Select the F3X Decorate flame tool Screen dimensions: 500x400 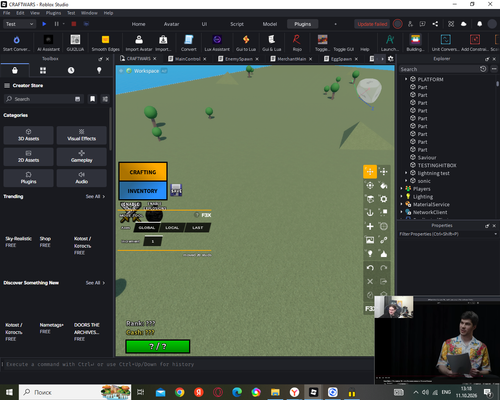[384, 254]
